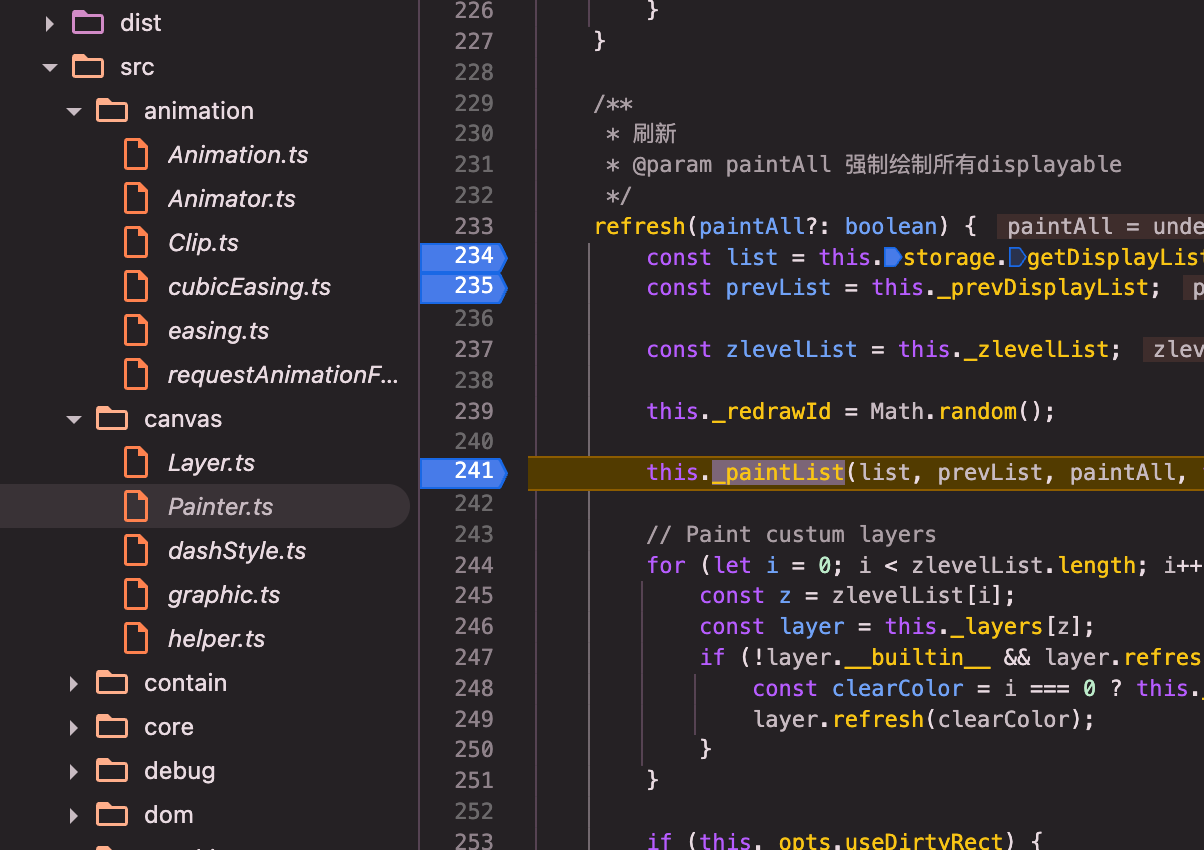Click the dist folder icon
This screenshot has width=1204, height=850.
click(x=88, y=23)
